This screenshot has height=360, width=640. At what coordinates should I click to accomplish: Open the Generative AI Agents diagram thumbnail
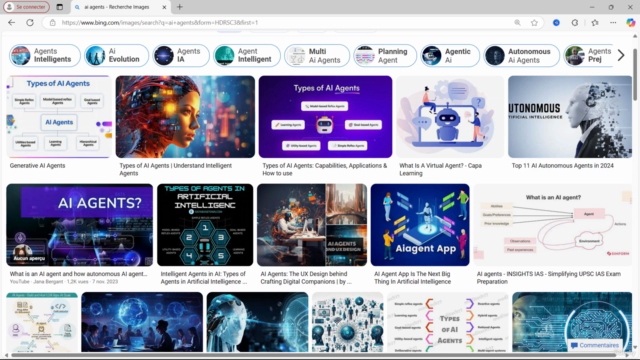point(59,117)
